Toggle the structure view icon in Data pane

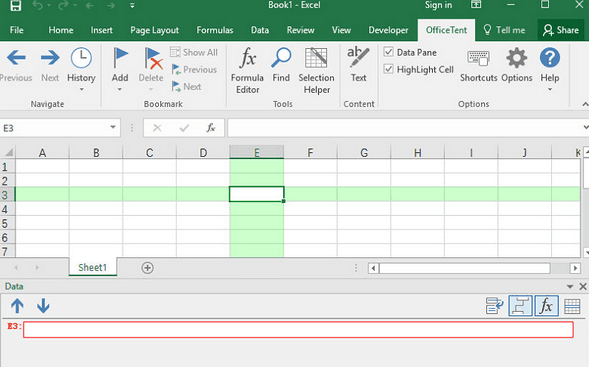520,306
